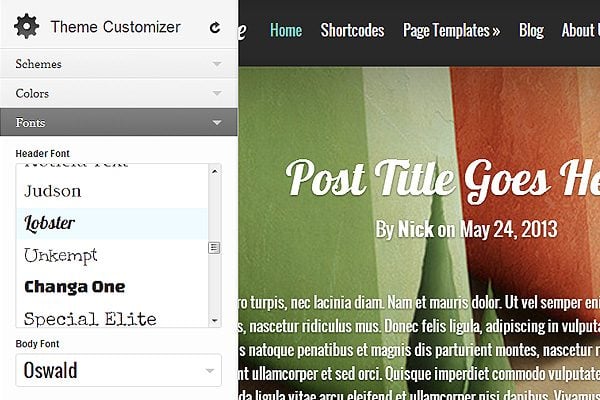Click the font list scroll down arrow
This screenshot has height=400, width=600.
click(x=214, y=320)
